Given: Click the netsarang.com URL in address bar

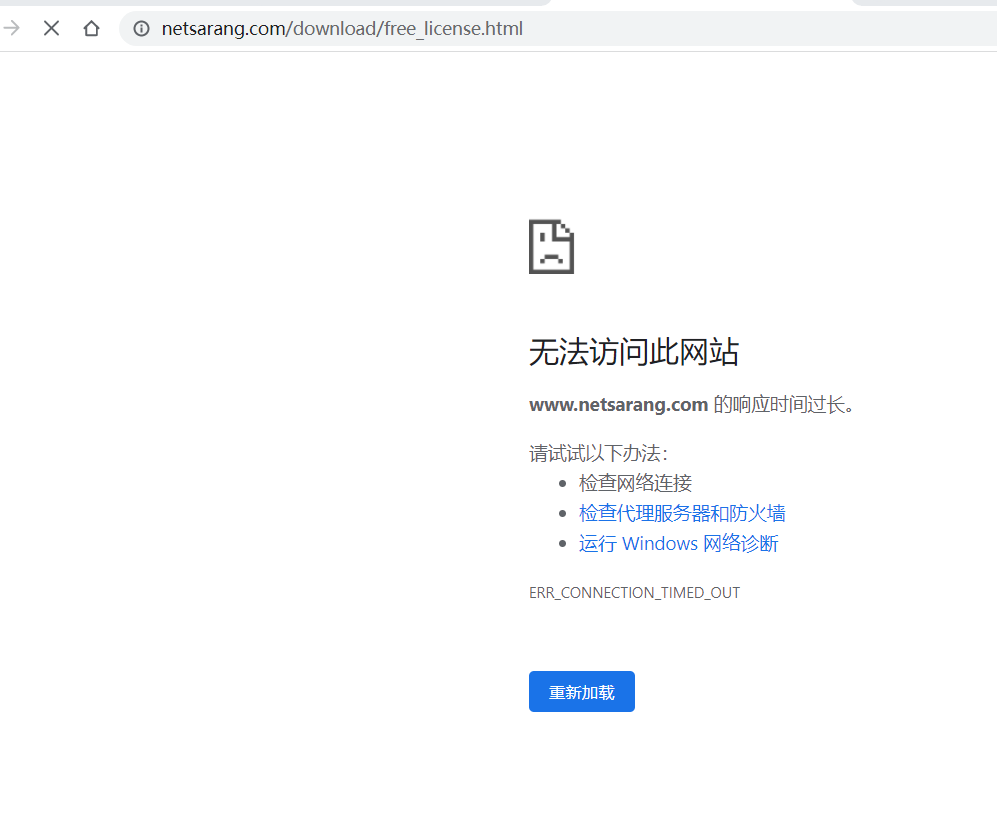Looking at the screenshot, I should 342,29.
